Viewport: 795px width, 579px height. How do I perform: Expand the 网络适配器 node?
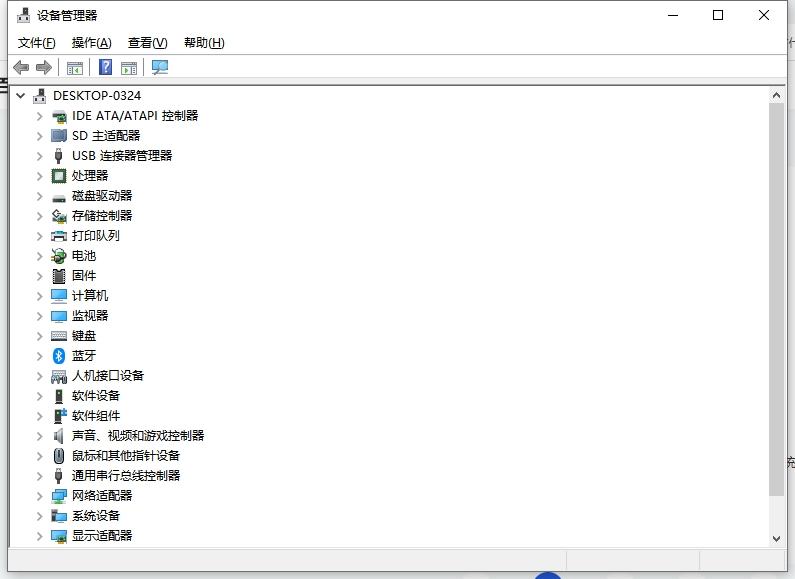point(40,496)
